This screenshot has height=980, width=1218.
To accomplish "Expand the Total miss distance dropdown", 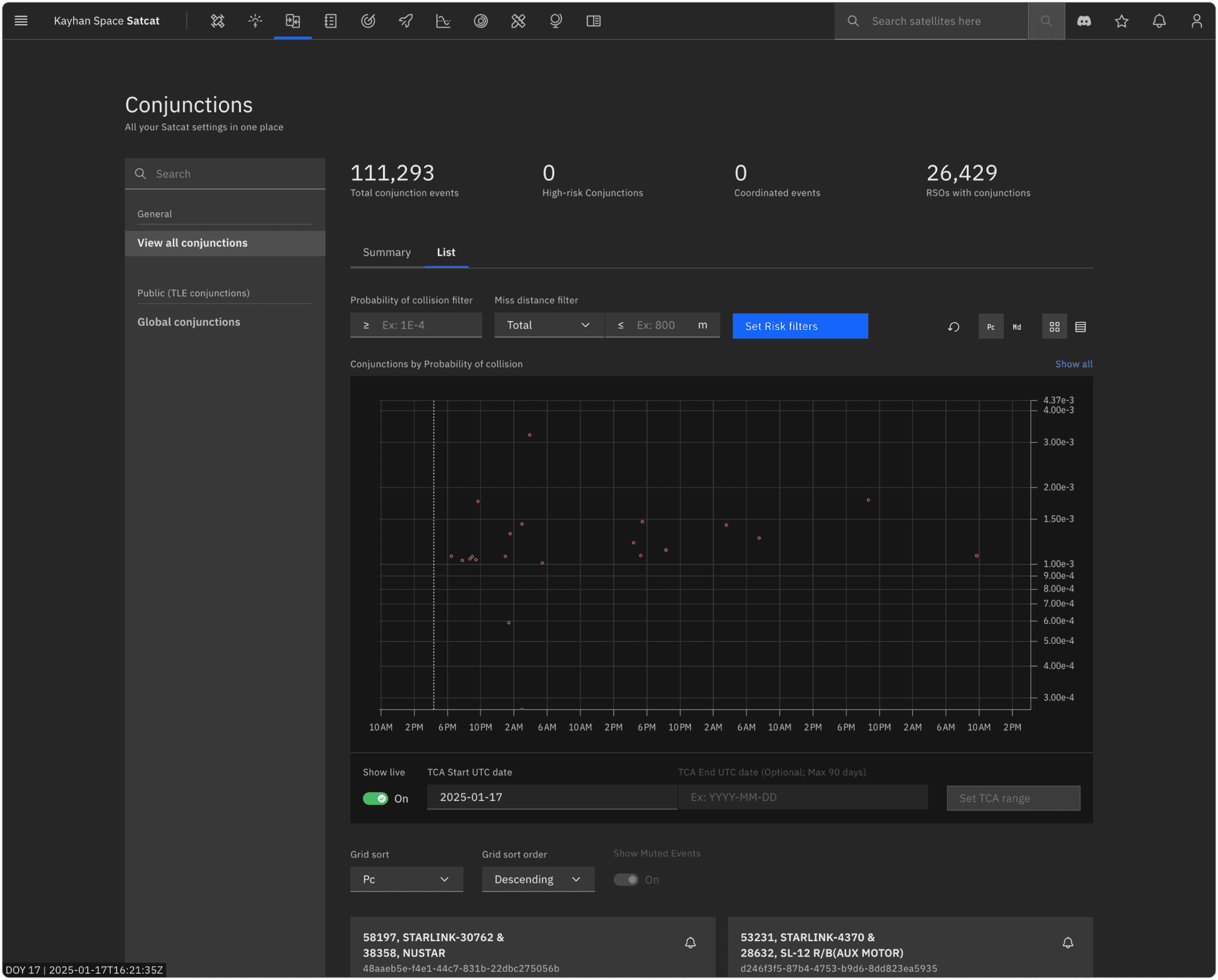I will coord(549,325).
